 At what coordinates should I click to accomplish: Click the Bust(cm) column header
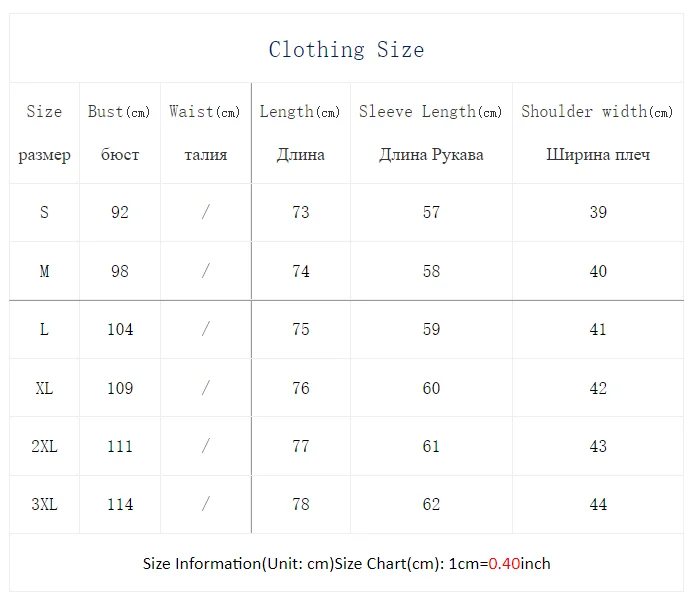[x=120, y=112]
